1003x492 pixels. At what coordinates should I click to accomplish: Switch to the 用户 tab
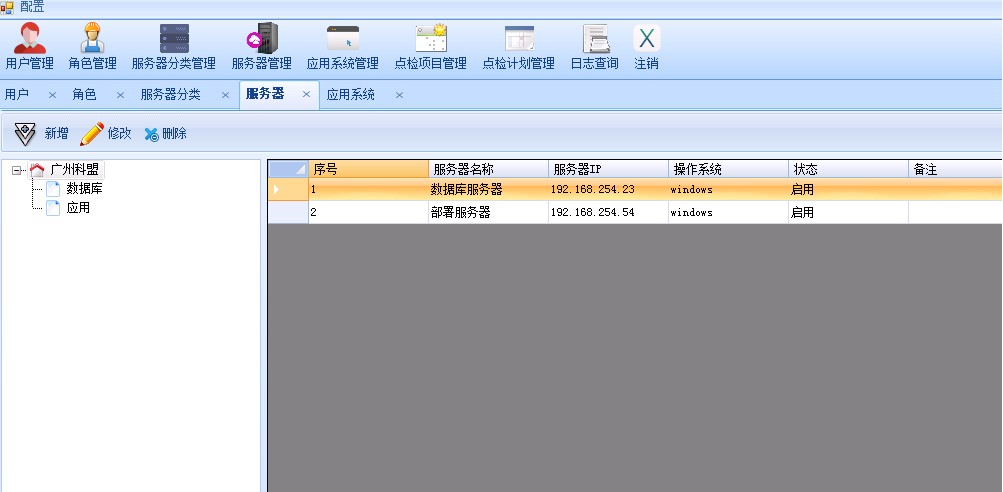coord(17,95)
